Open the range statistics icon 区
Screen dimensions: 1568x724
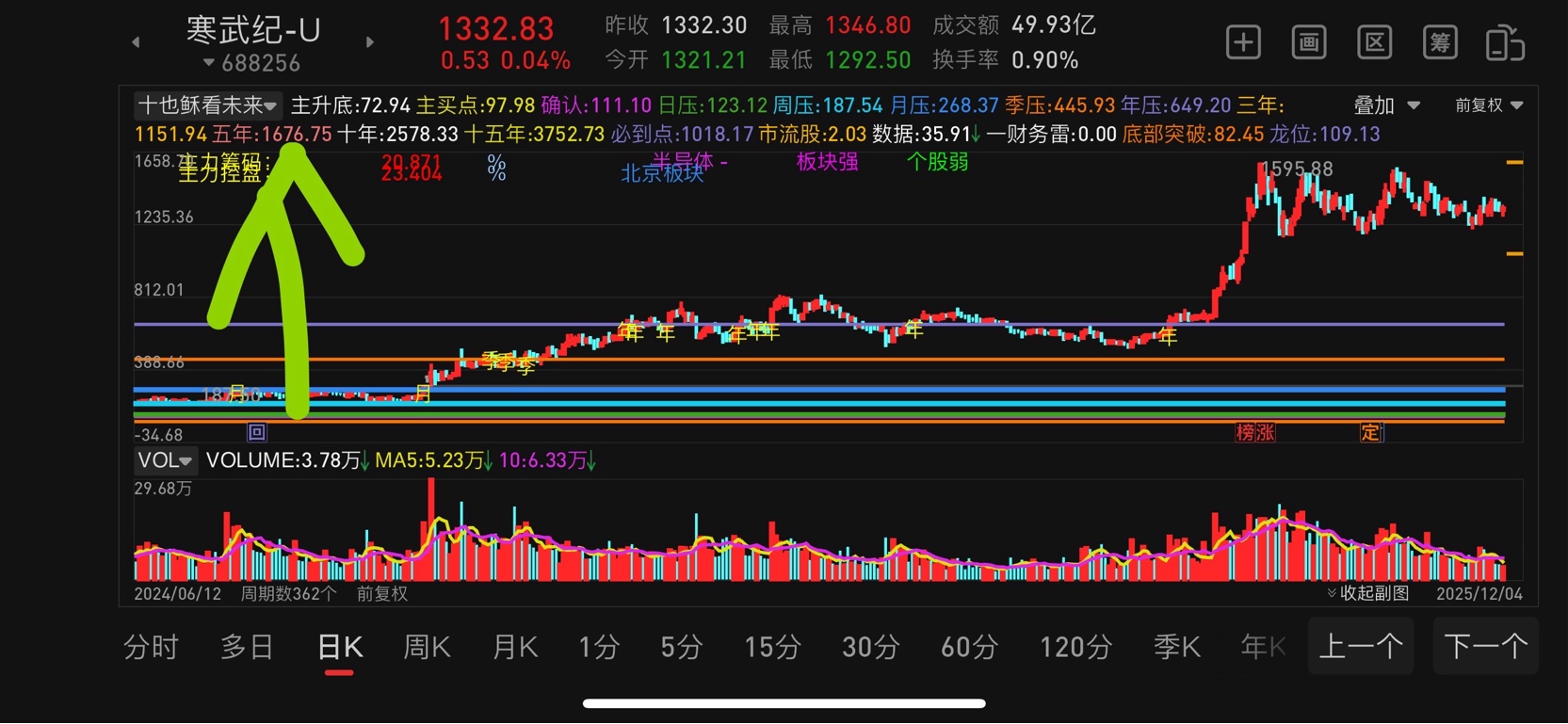click(1374, 42)
